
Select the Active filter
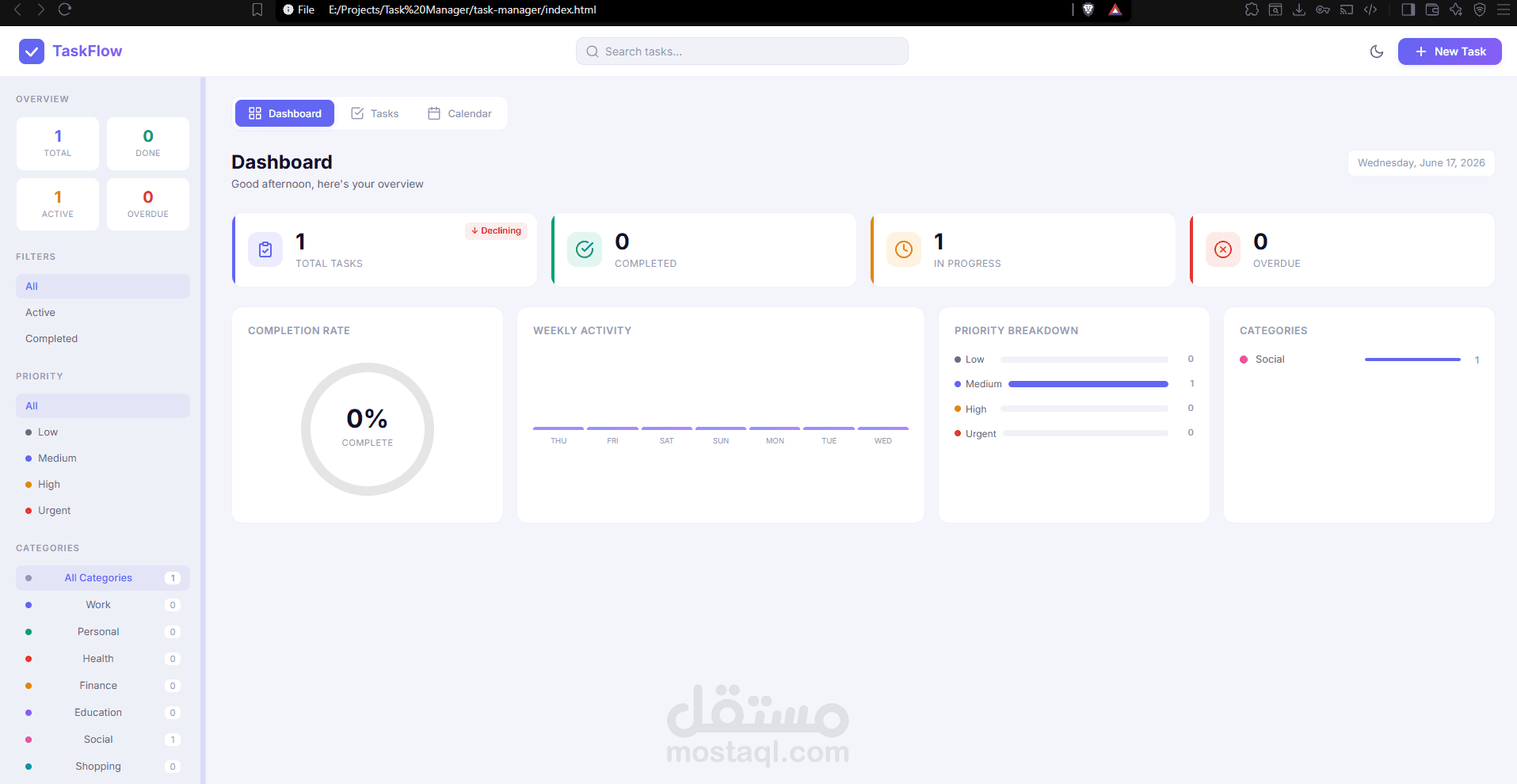(103, 312)
